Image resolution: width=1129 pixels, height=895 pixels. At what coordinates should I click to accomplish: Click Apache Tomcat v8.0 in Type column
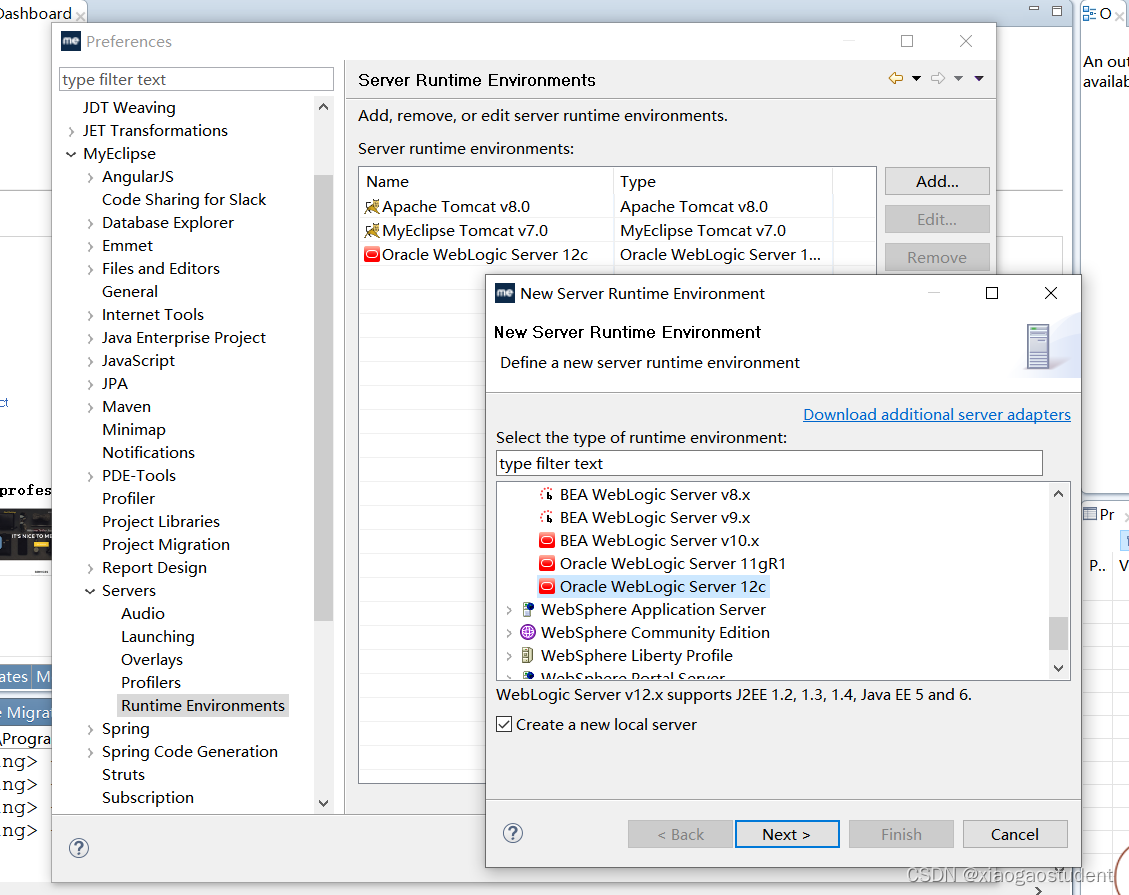[x=693, y=207]
